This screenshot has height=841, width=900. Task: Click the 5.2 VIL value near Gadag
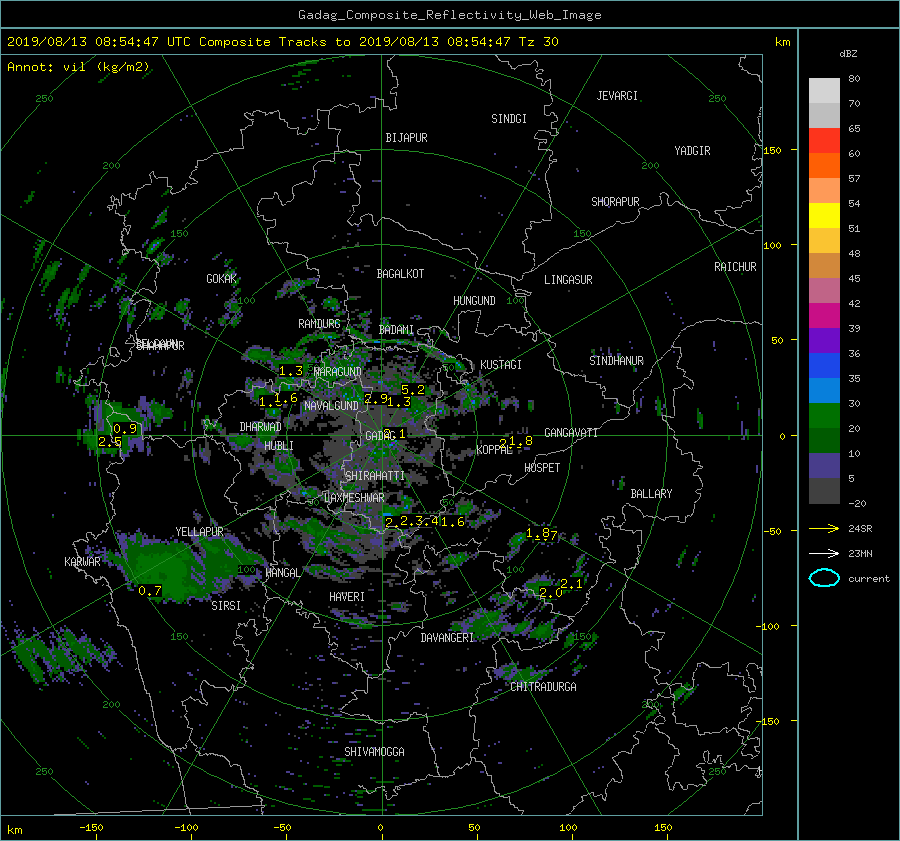(x=413, y=390)
